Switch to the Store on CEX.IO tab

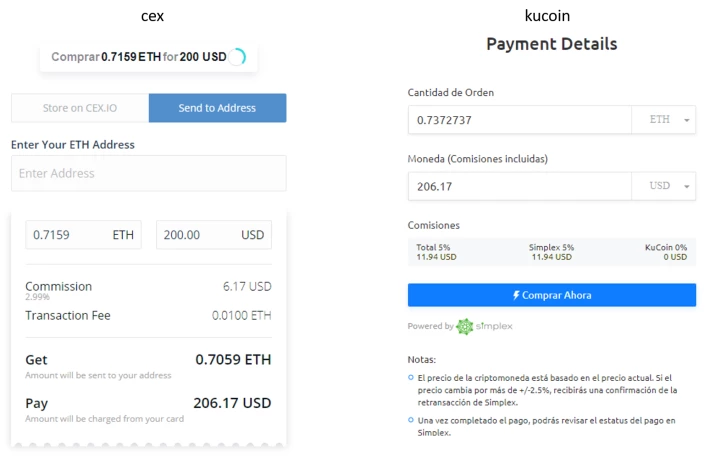pyautogui.click(x=80, y=108)
